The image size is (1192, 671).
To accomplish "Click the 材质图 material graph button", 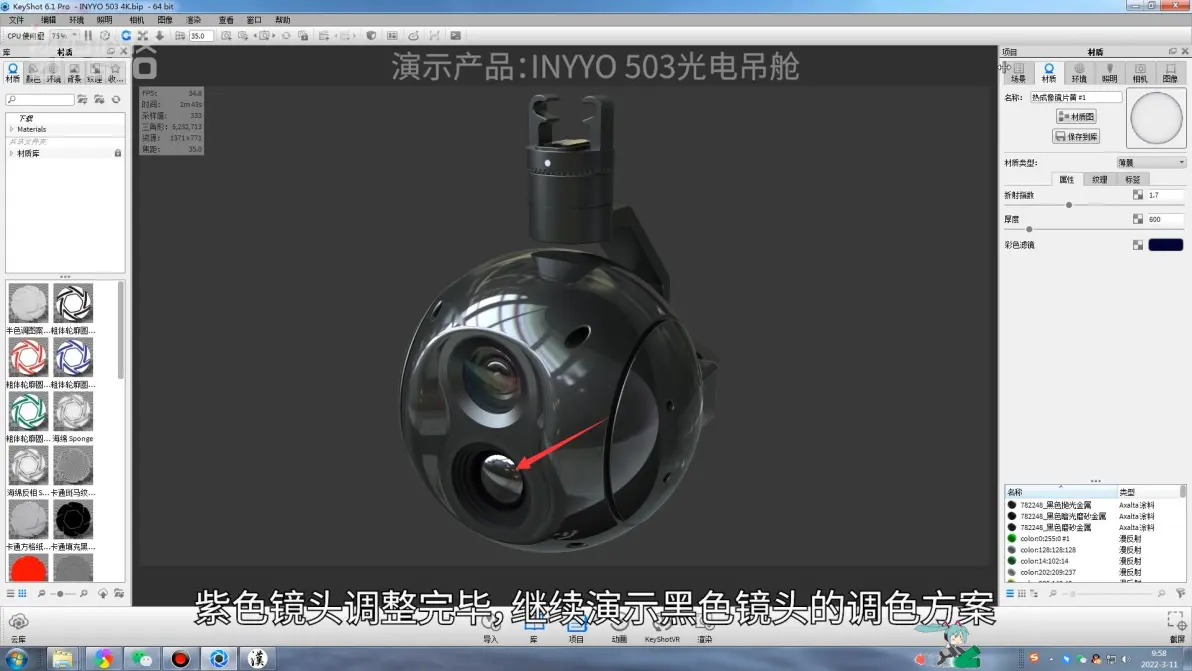I will tap(1076, 116).
